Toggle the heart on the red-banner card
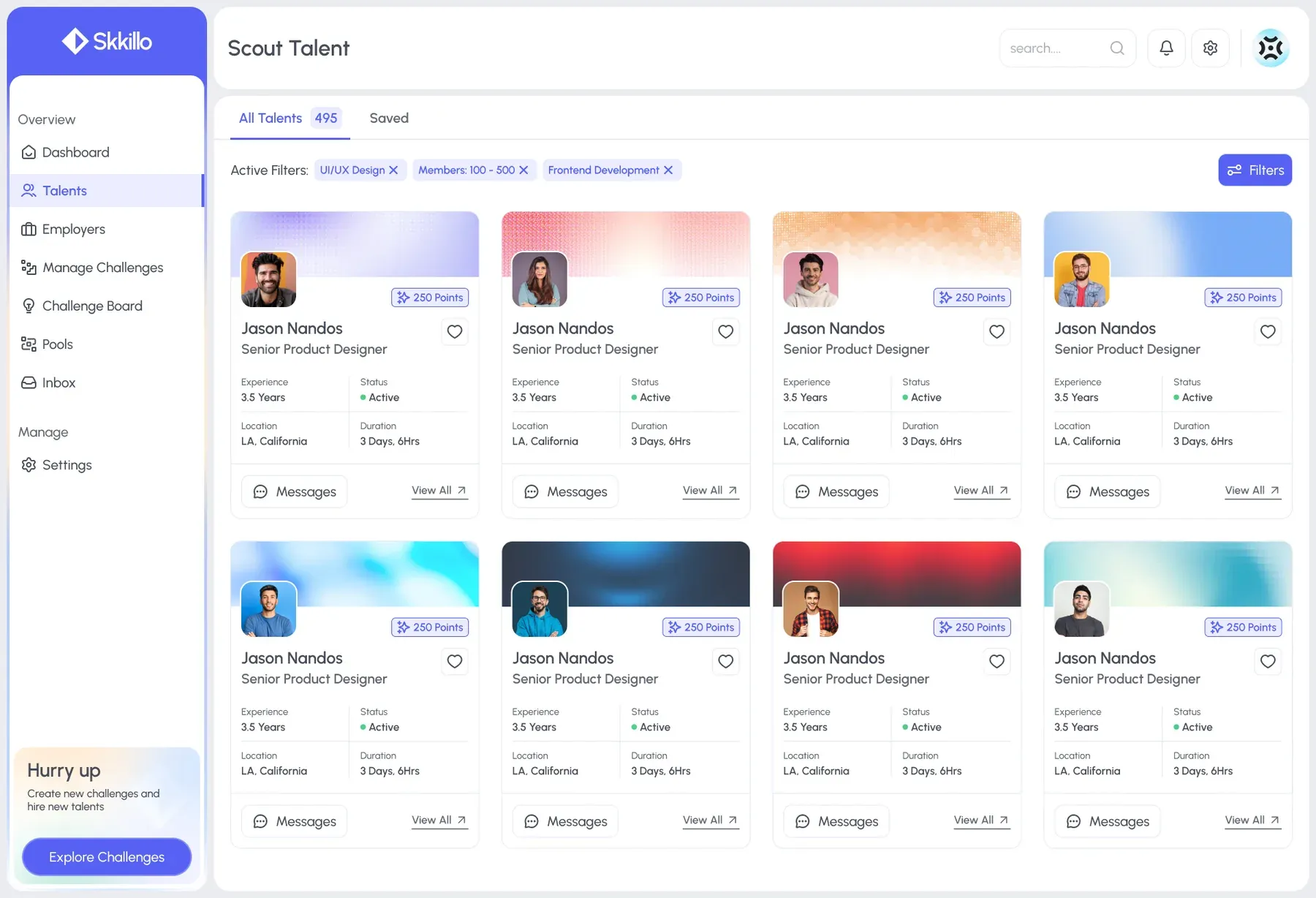 997,662
